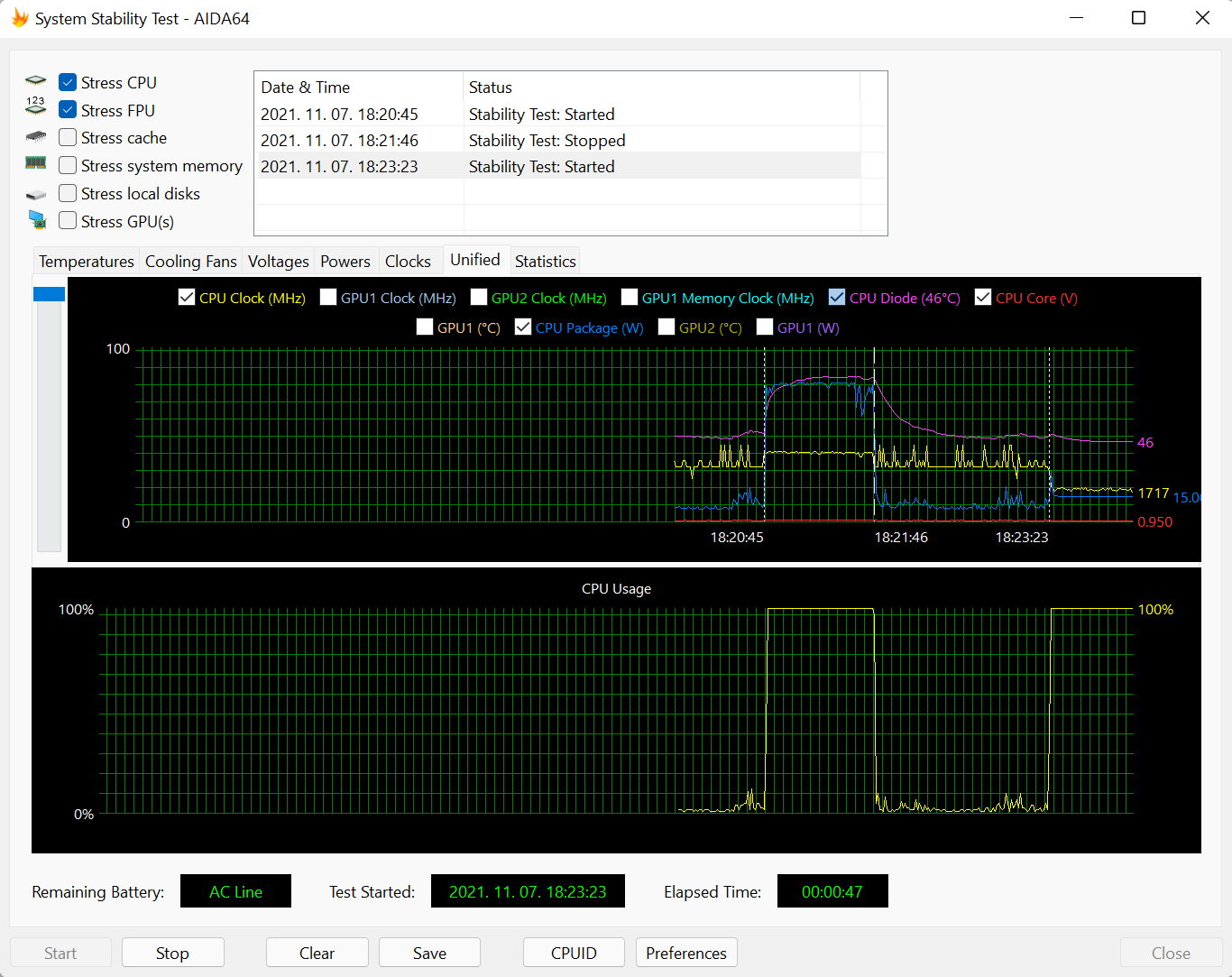Click the cache chip icon beside Stress cache
Screen dimensions: 1232x977
[x=36, y=137]
